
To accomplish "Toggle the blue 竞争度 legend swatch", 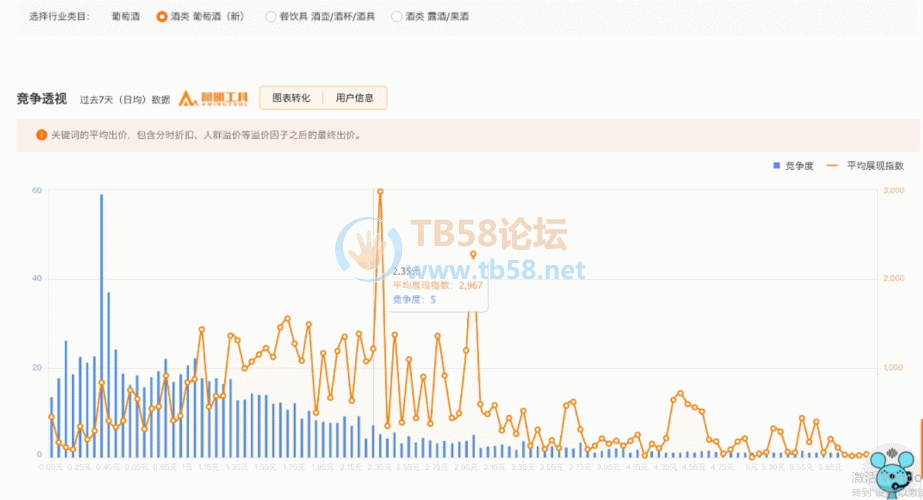I will tap(775, 165).
